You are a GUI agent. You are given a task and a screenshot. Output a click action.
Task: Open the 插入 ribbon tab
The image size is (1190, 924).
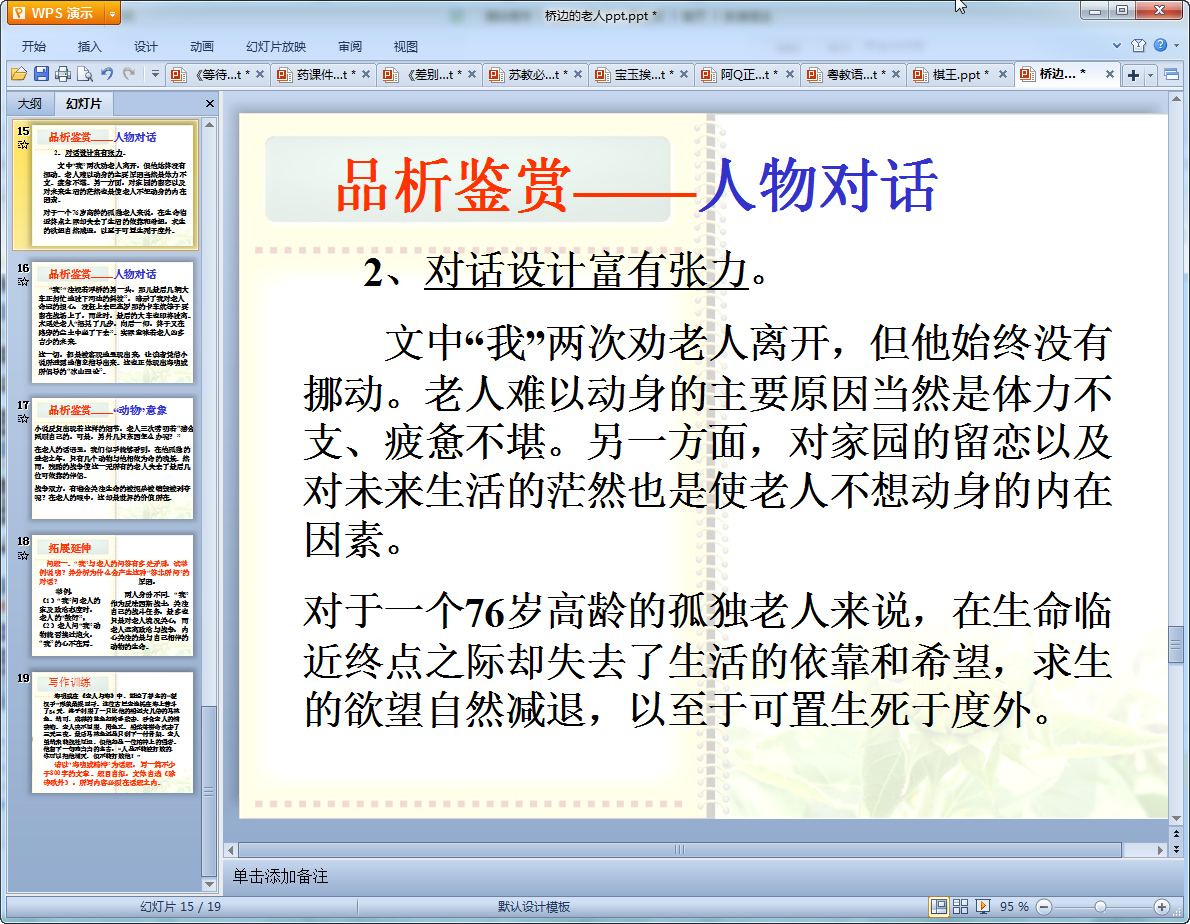90,46
